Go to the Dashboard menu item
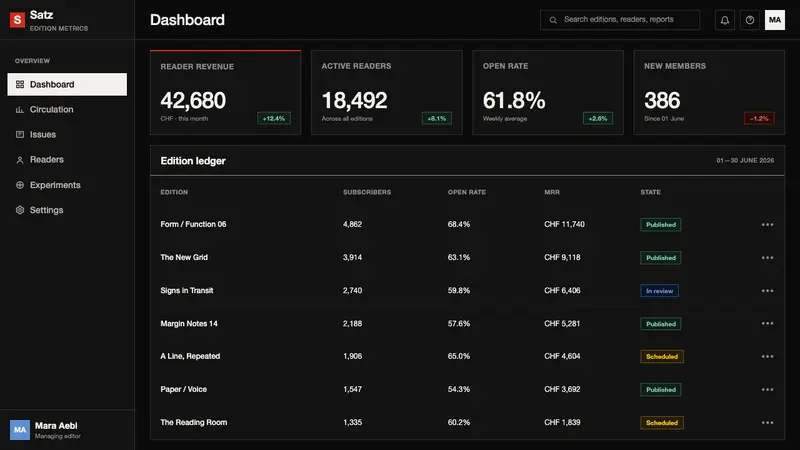800x450 pixels. pyautogui.click(x=67, y=84)
